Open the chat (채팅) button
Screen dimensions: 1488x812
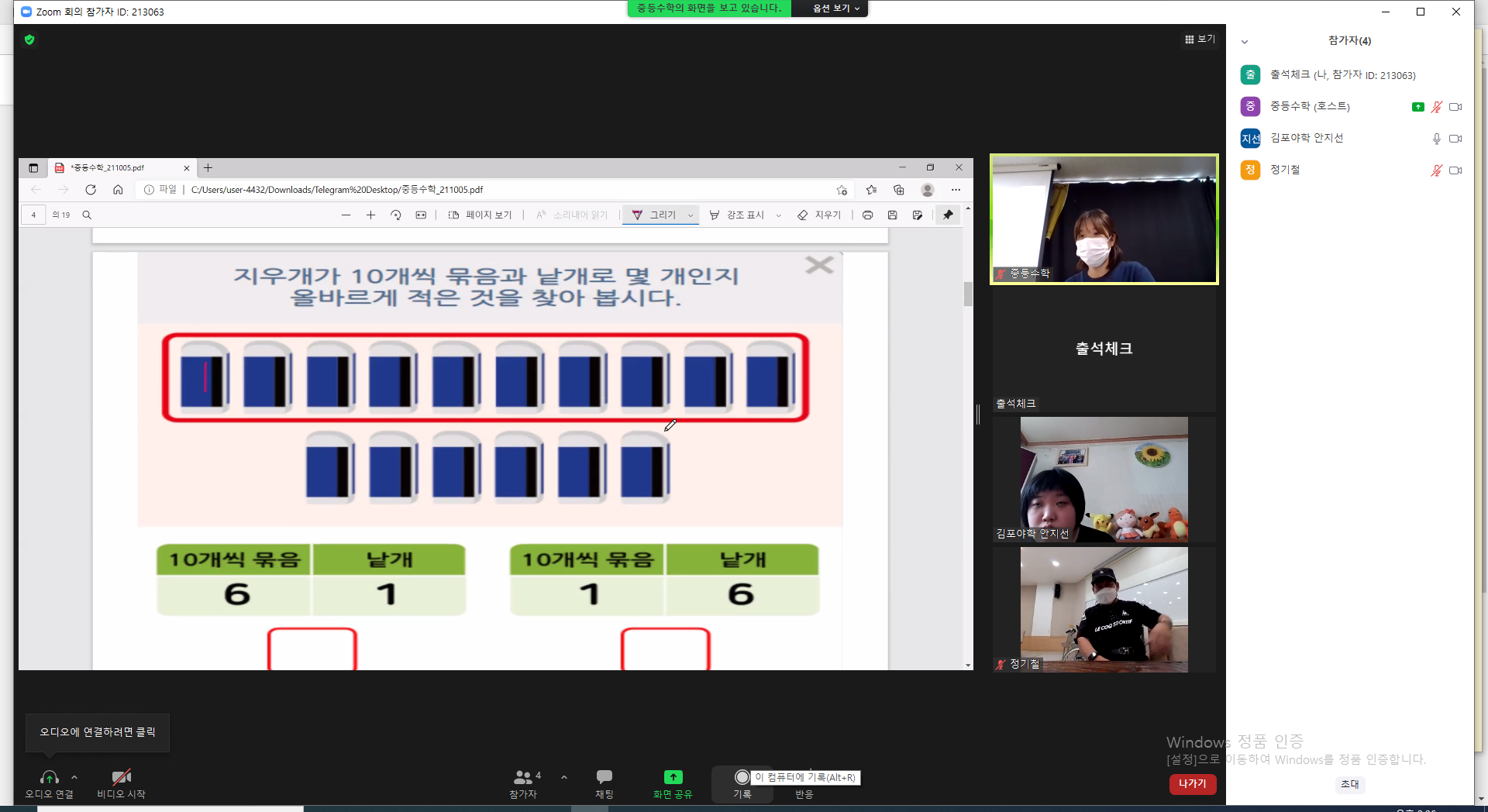pos(604,783)
